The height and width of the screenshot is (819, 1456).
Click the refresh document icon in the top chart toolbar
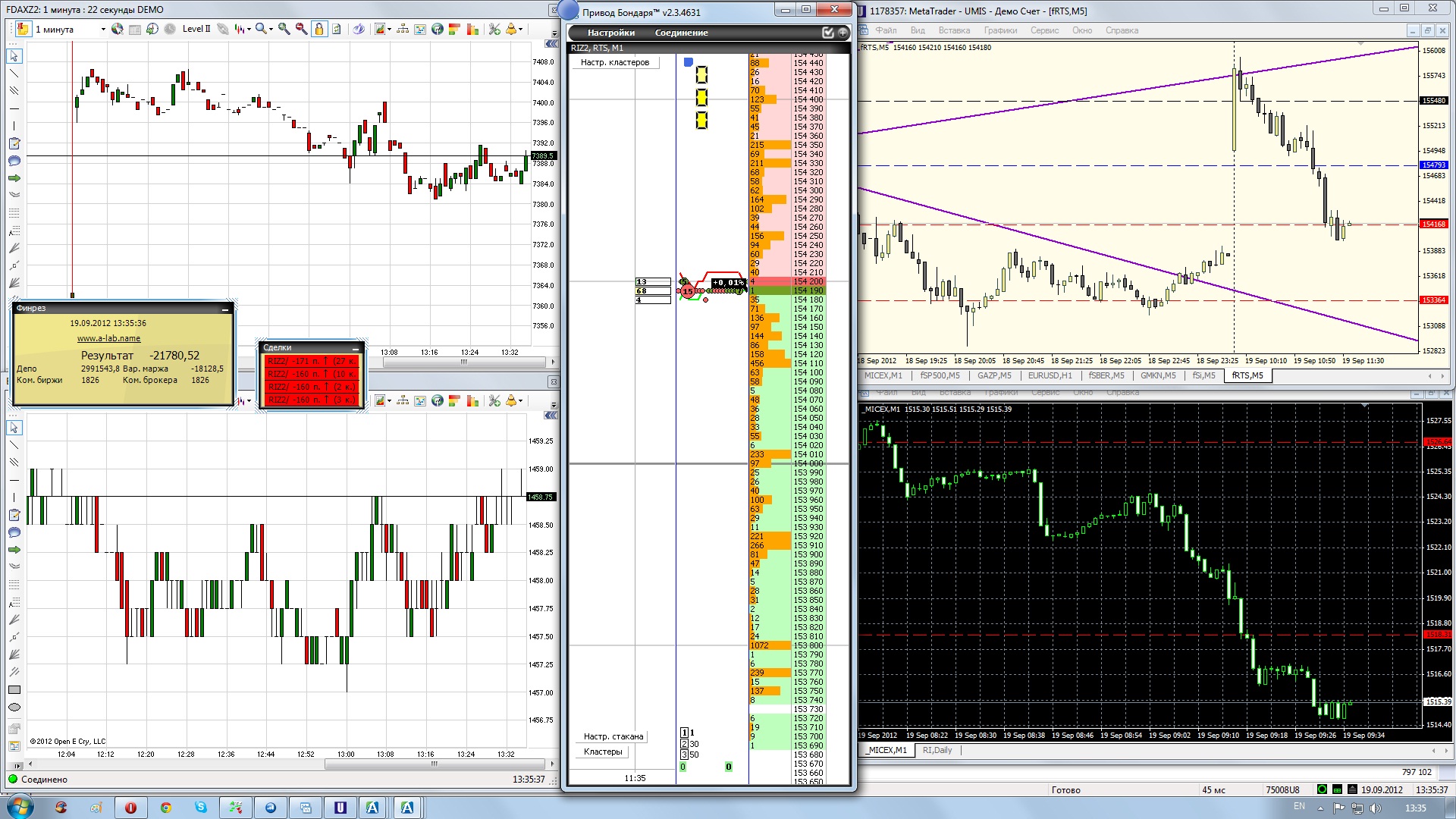pos(337,29)
